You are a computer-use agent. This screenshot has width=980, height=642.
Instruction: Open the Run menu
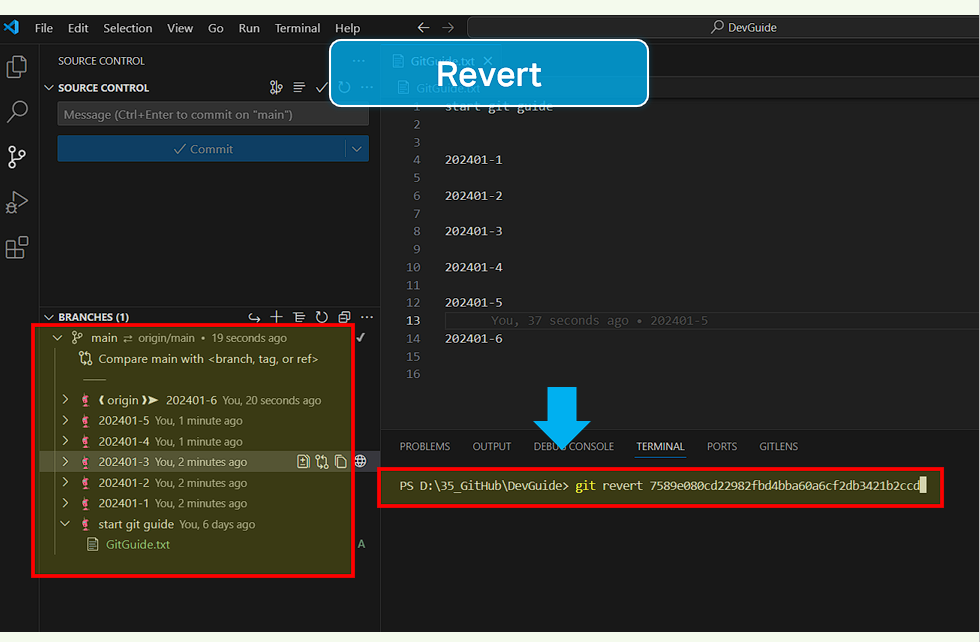coord(249,28)
